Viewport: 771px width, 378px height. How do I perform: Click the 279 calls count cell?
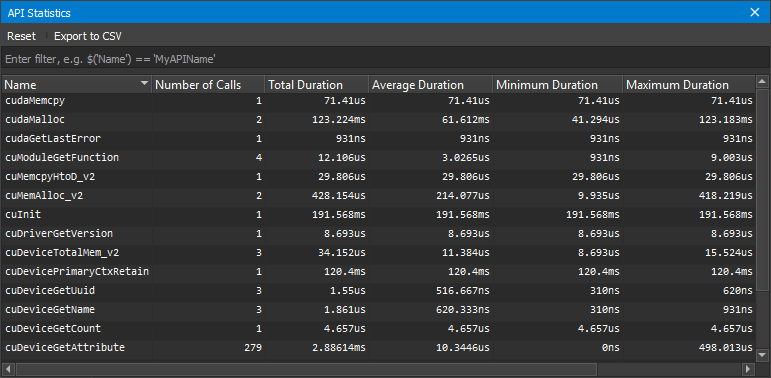point(253,348)
